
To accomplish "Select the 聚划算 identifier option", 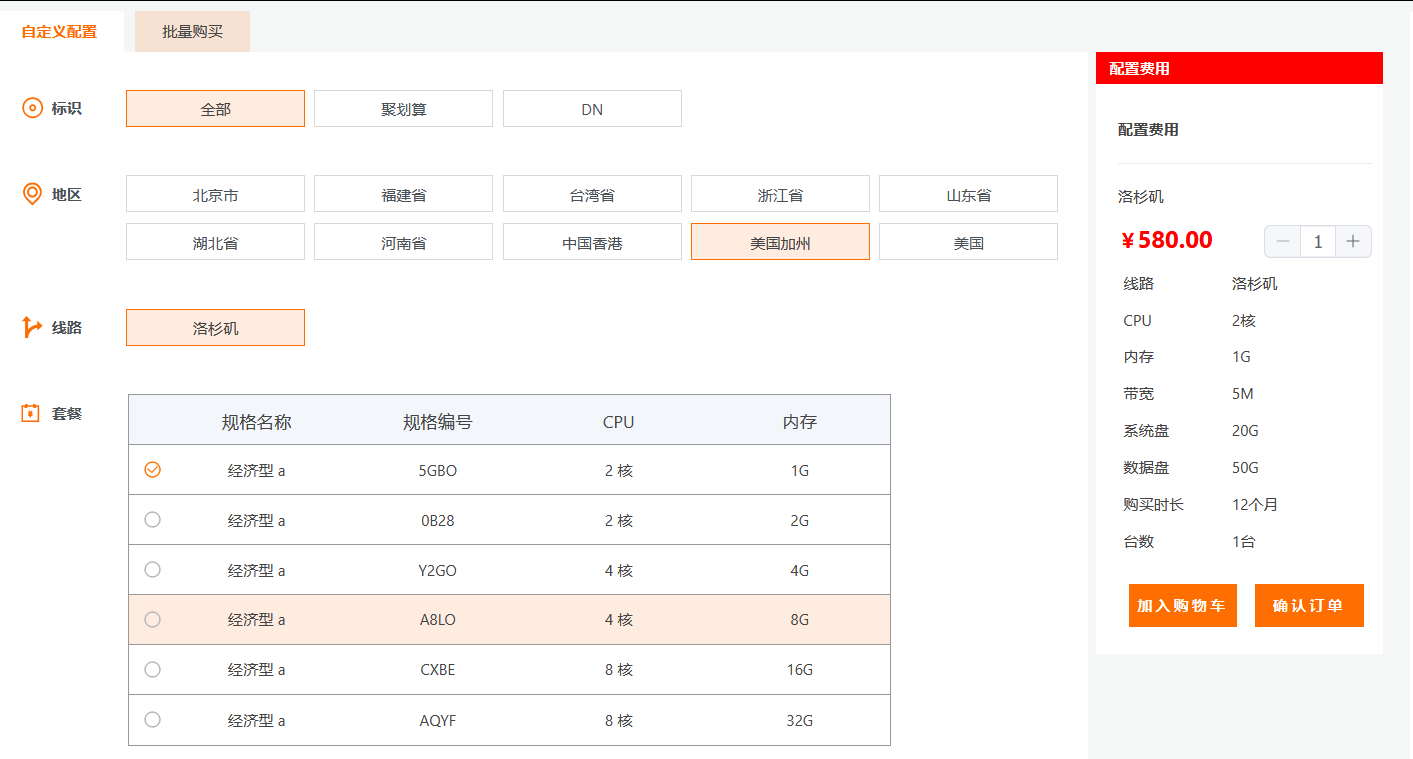I will (x=403, y=109).
